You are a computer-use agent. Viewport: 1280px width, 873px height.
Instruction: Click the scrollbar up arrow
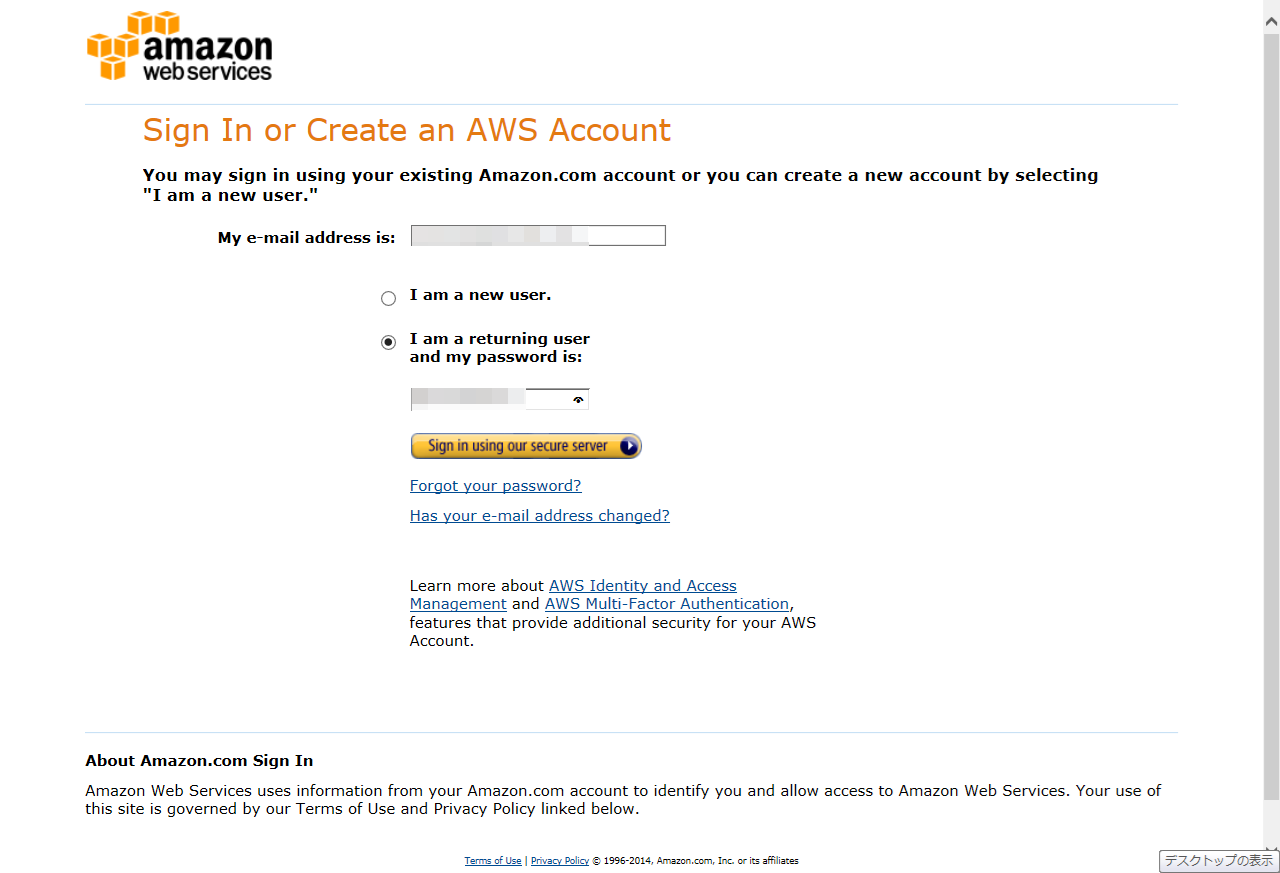(x=1271, y=9)
